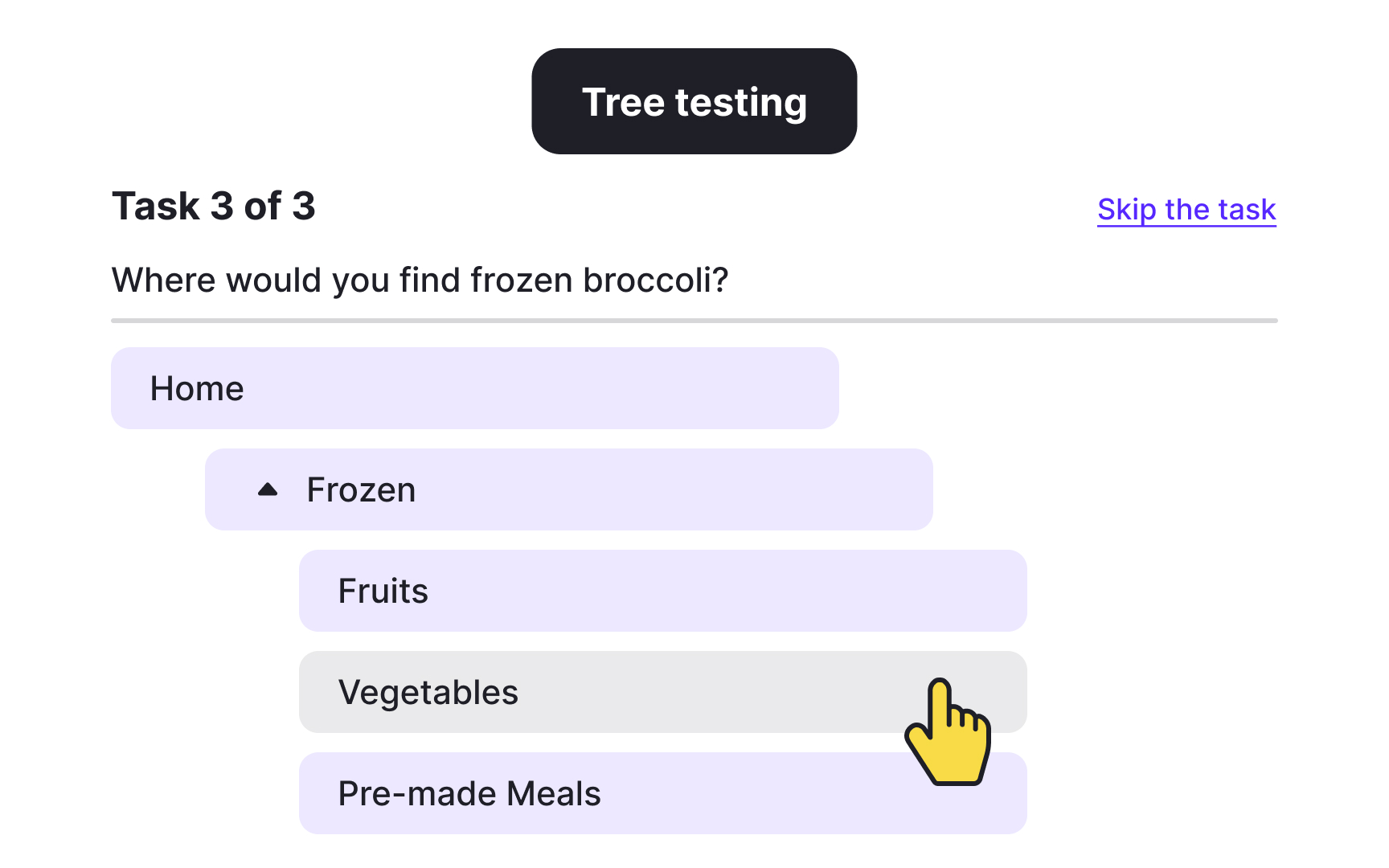
Task: Click the Skip the task hyperlink
Action: coord(1186,209)
